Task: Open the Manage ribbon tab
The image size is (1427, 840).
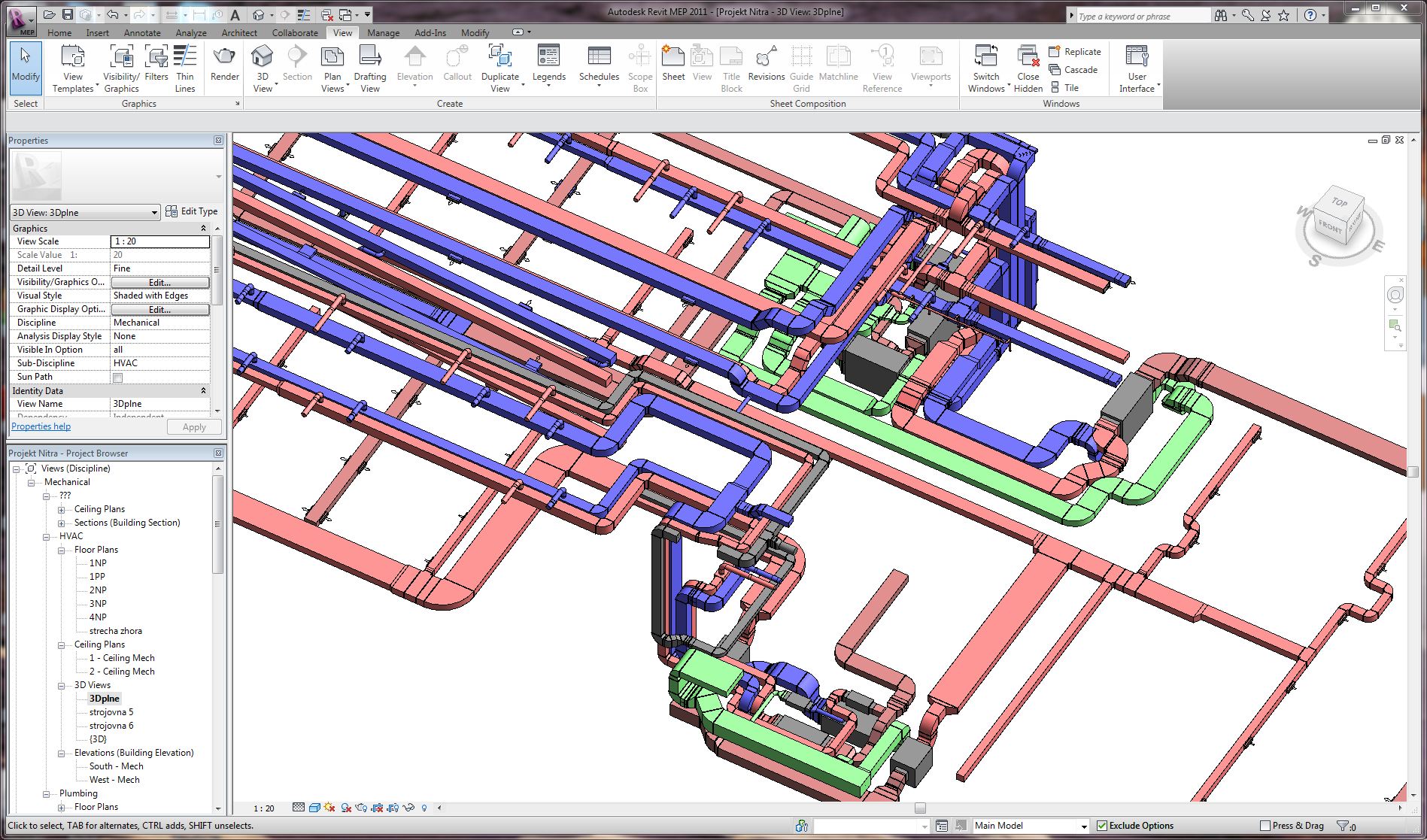Action: (x=383, y=33)
